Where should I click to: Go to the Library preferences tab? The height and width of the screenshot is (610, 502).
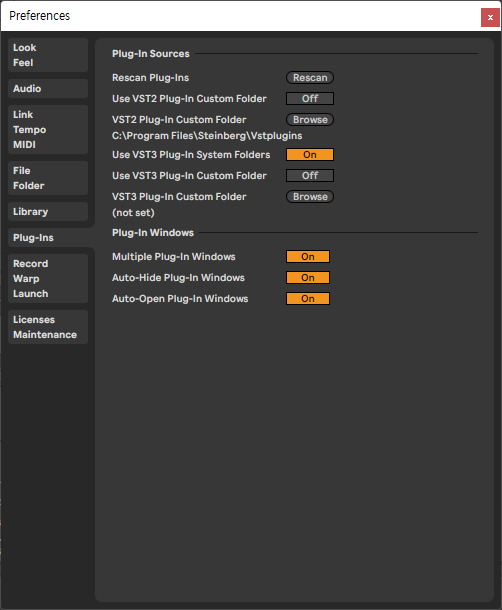coord(48,212)
